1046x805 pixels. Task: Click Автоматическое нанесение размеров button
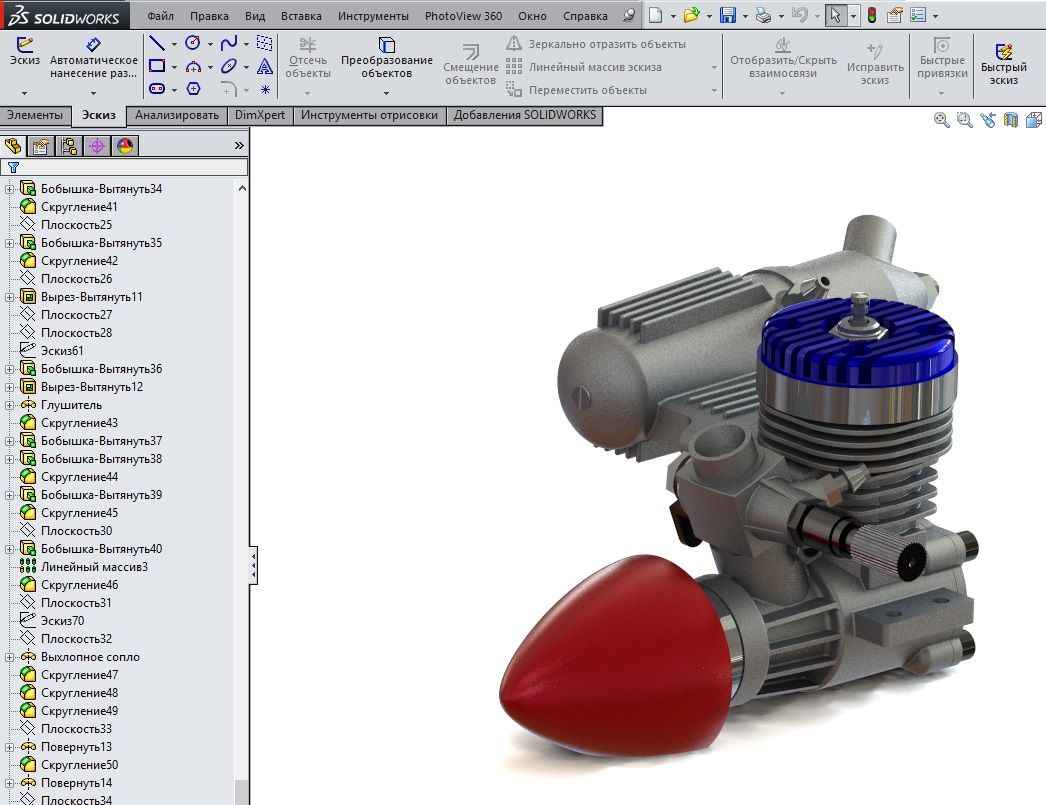[x=93, y=59]
